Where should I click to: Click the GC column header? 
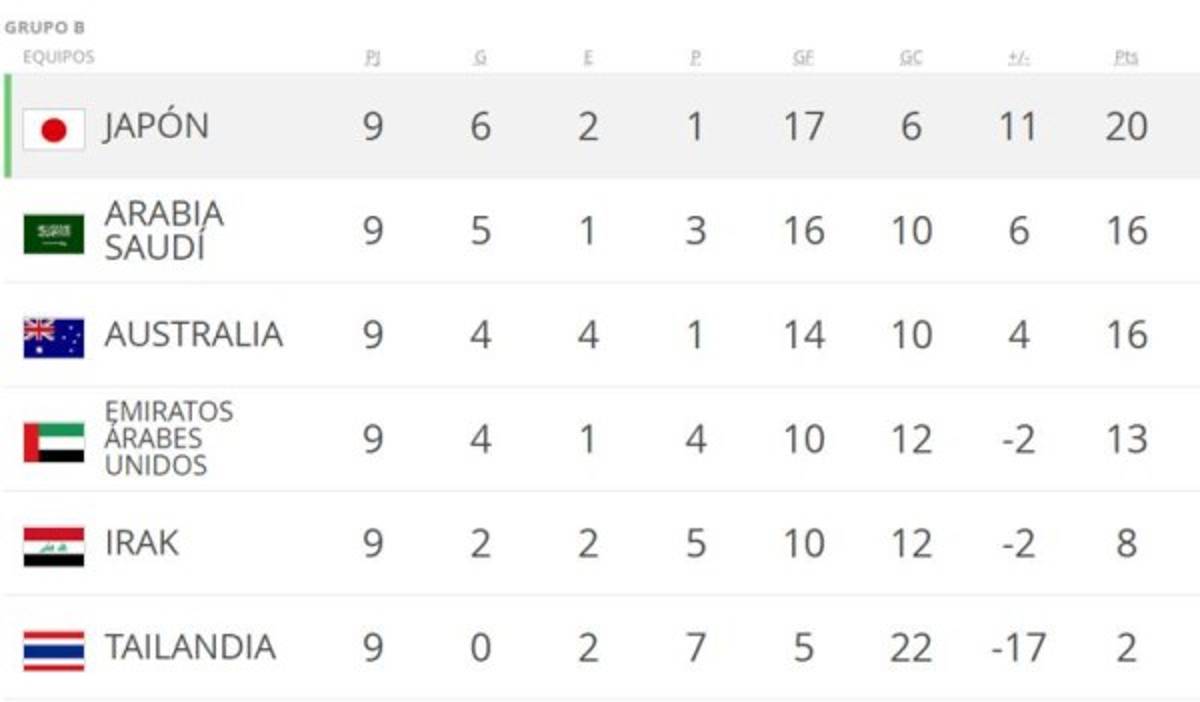click(x=910, y=58)
